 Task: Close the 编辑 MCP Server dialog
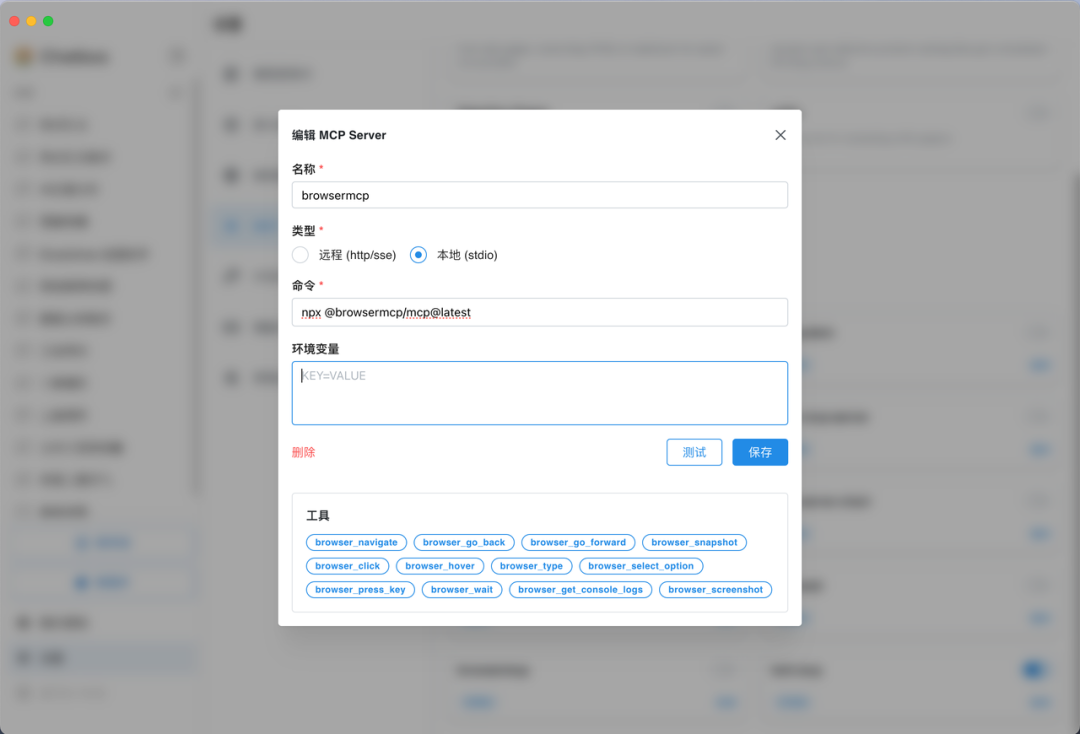[780, 135]
